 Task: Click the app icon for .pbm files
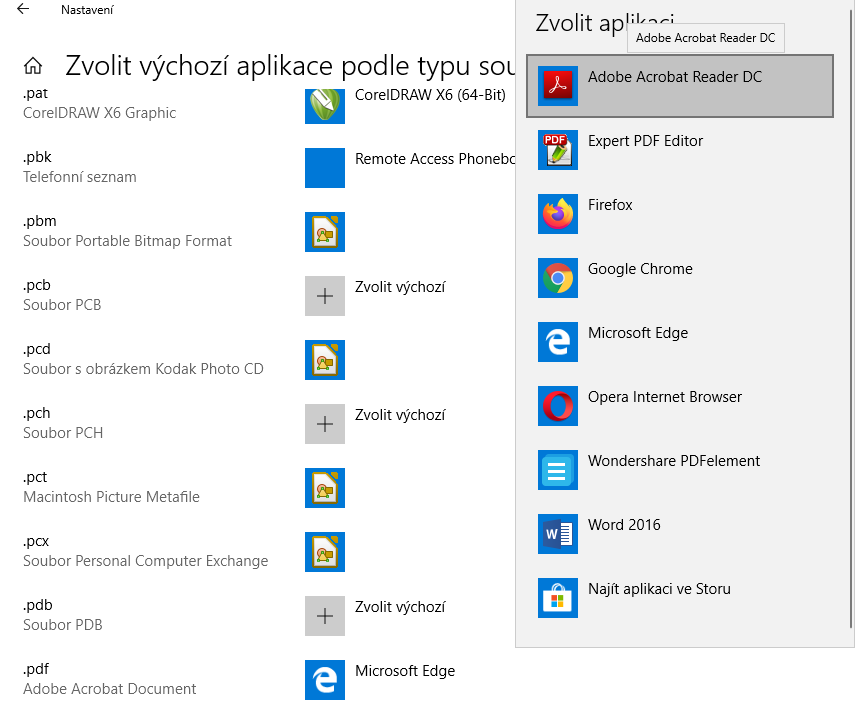coord(325,232)
